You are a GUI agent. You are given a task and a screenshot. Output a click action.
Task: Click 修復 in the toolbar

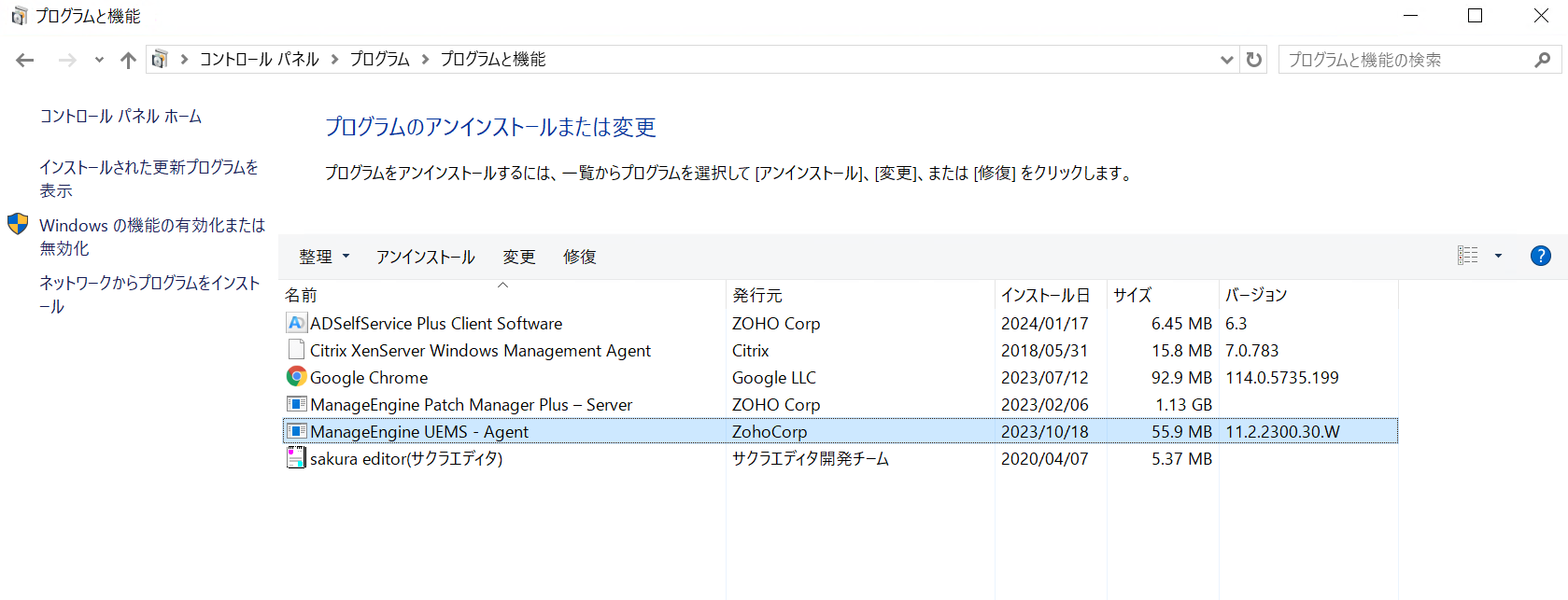(x=579, y=257)
